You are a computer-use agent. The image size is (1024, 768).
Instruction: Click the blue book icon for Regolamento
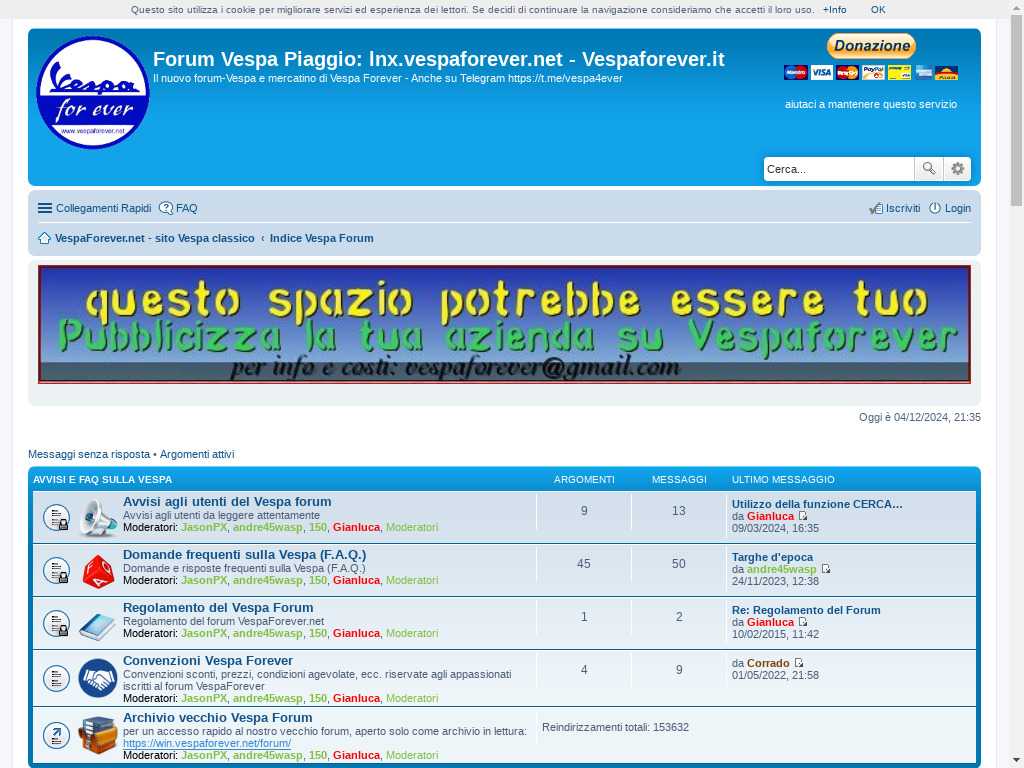97,626
